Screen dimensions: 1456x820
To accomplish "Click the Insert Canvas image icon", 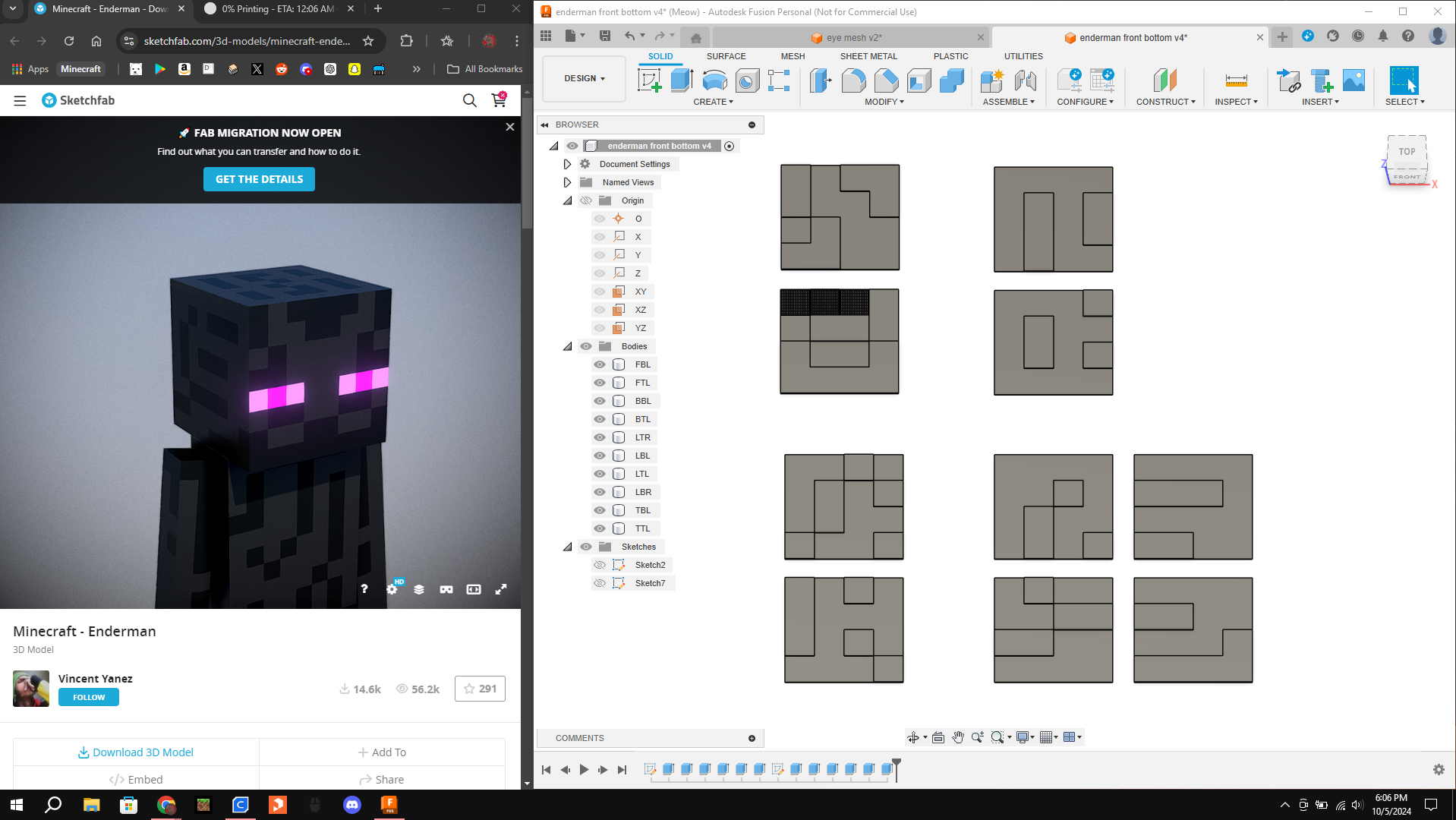I will (x=1354, y=80).
